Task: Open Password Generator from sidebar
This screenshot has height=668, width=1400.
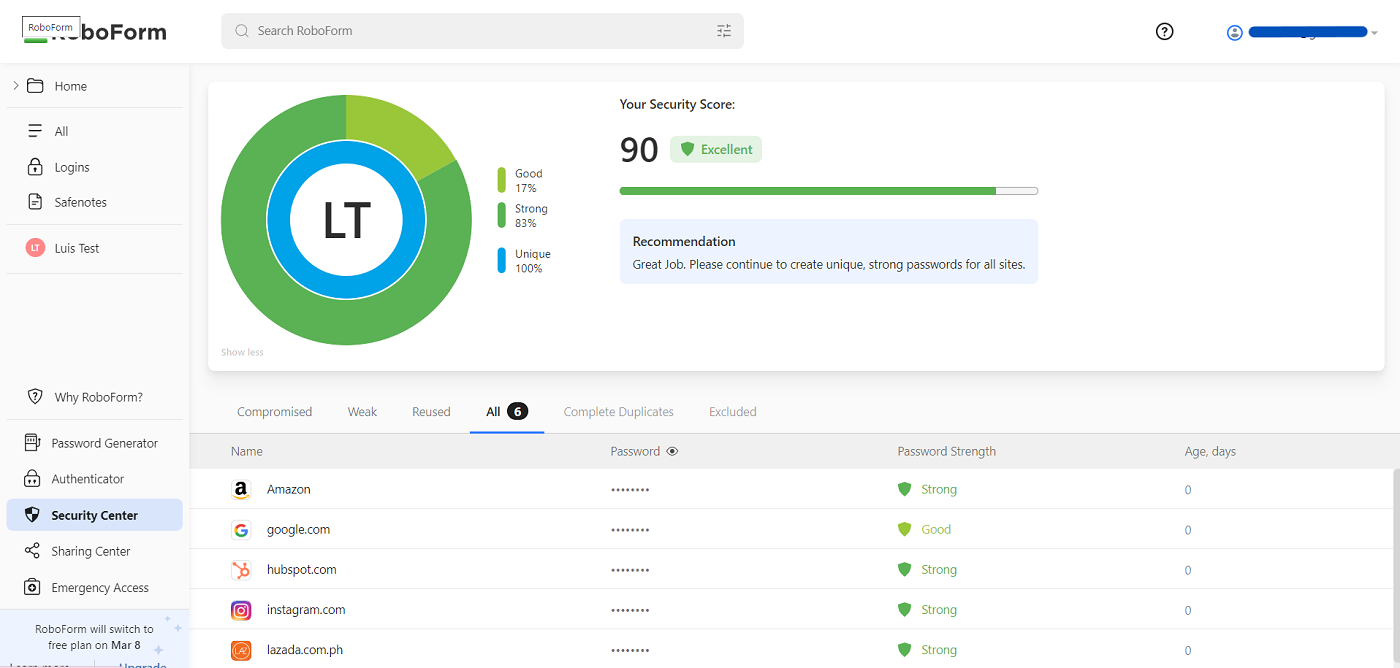Action: coord(104,443)
